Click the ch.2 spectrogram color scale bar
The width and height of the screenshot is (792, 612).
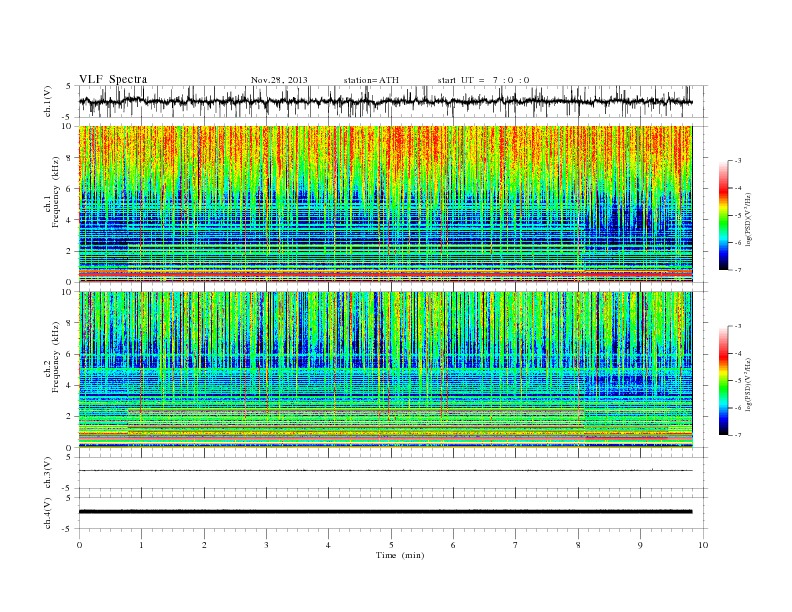tap(723, 380)
